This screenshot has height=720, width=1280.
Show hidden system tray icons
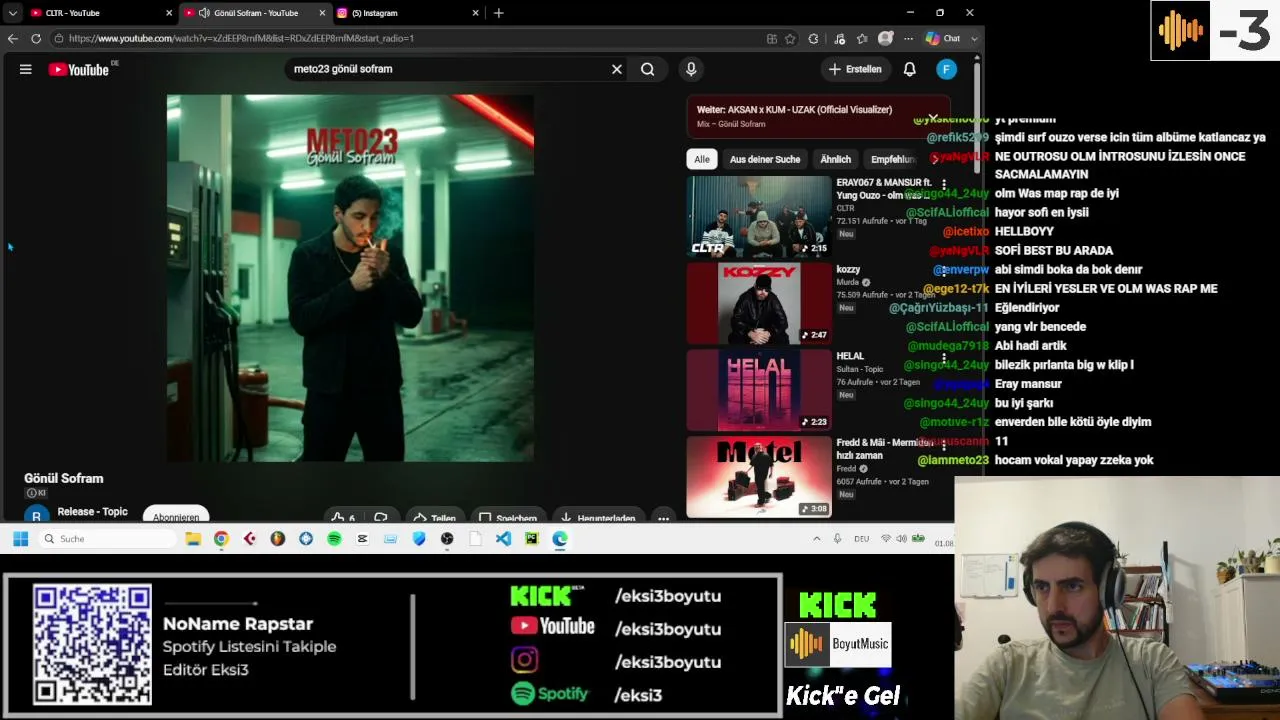click(x=816, y=539)
